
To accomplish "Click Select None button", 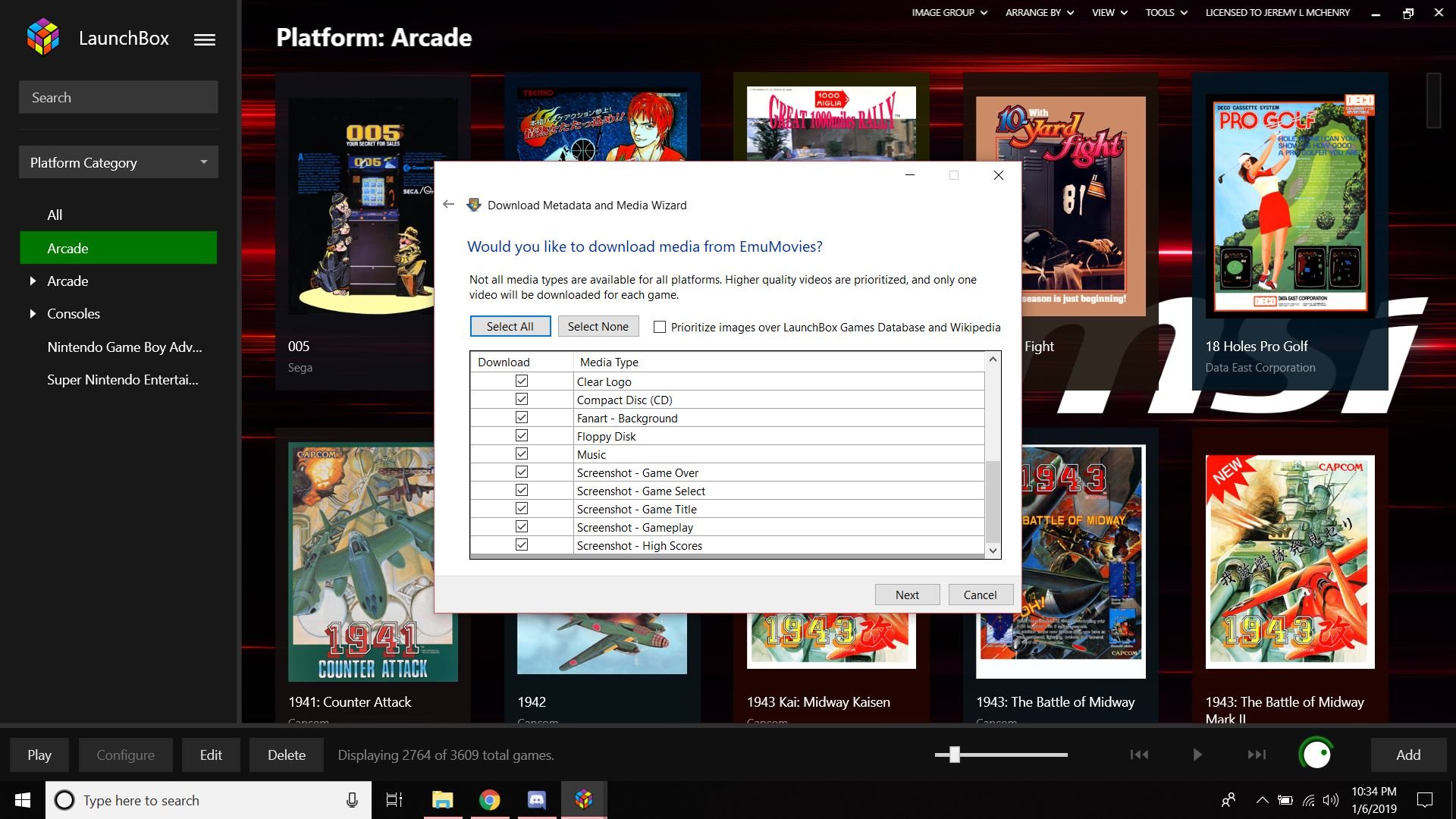I will [598, 326].
